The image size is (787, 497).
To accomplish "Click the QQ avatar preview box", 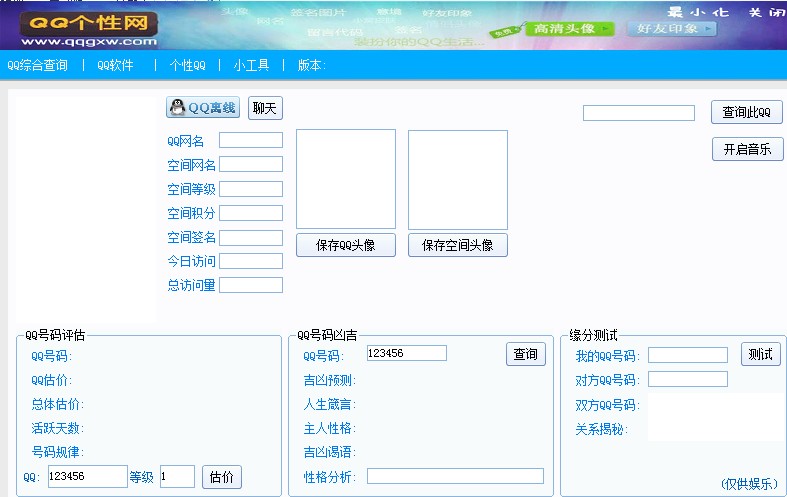I will (x=346, y=179).
